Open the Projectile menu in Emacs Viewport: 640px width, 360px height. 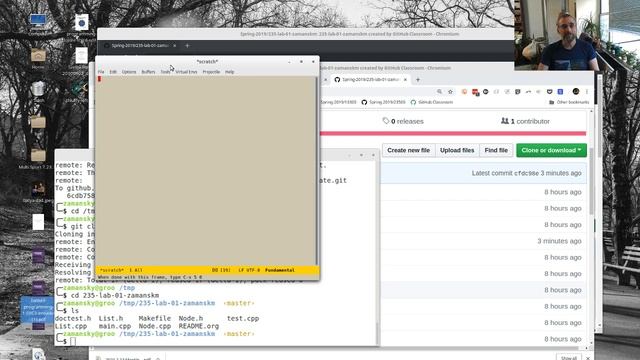(211, 72)
